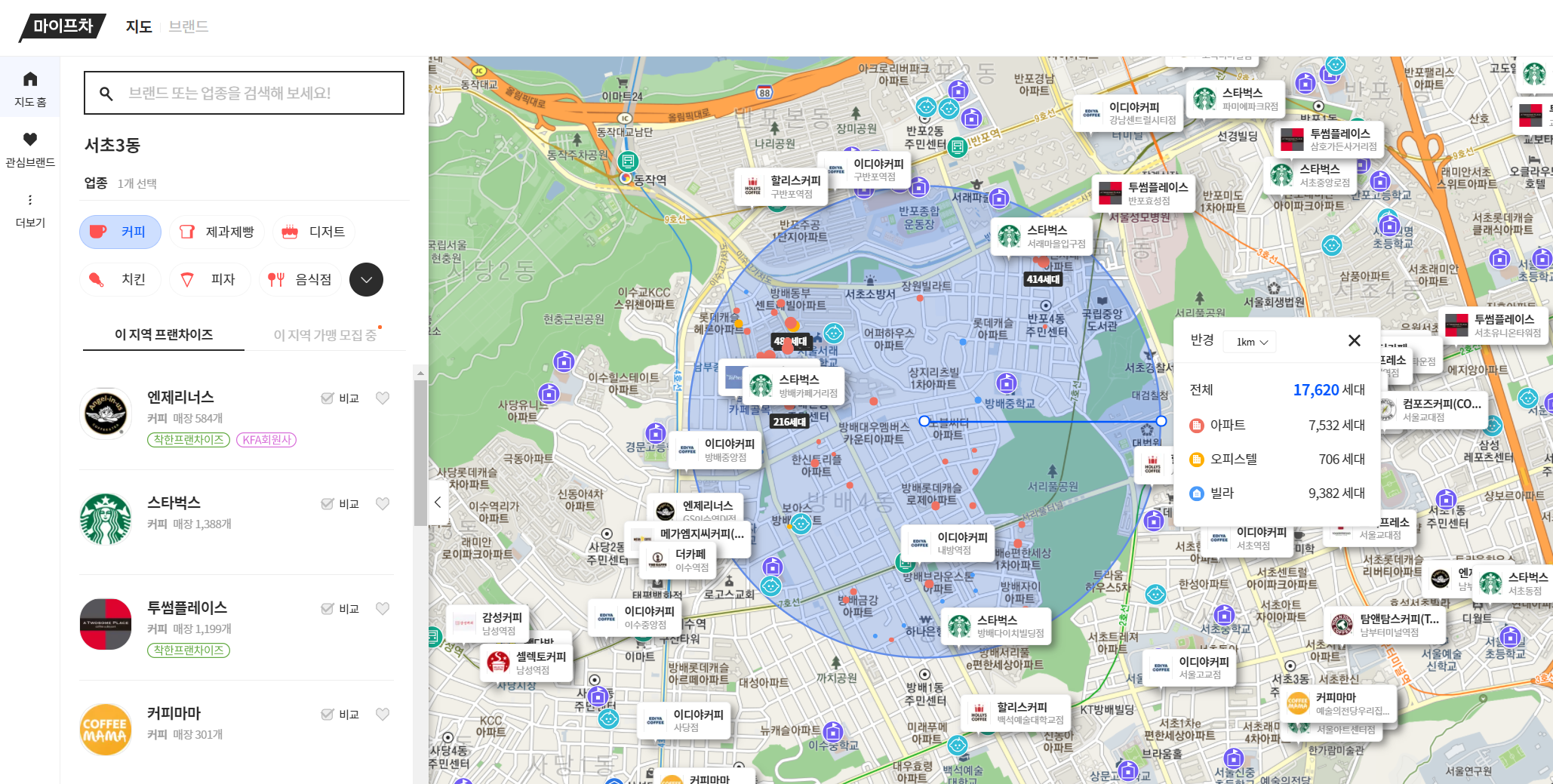Collapse the side panel with arrow
1553x784 pixels.
[438, 502]
